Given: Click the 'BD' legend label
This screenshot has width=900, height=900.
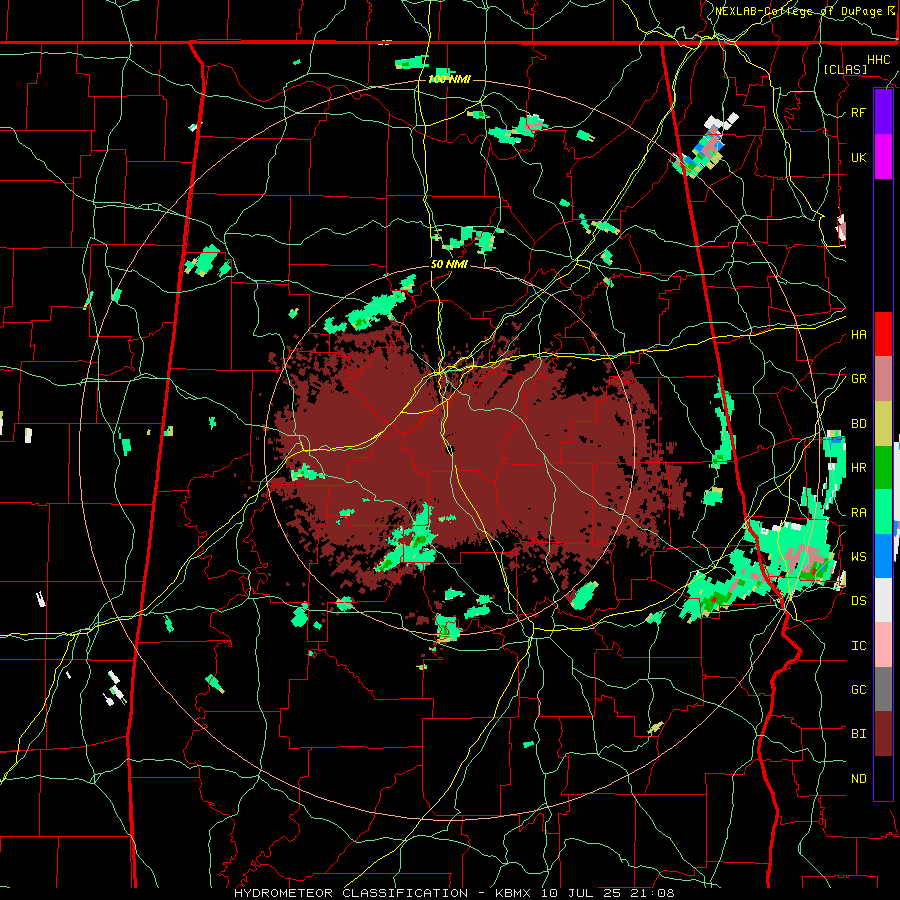Looking at the screenshot, I should coord(859,424).
